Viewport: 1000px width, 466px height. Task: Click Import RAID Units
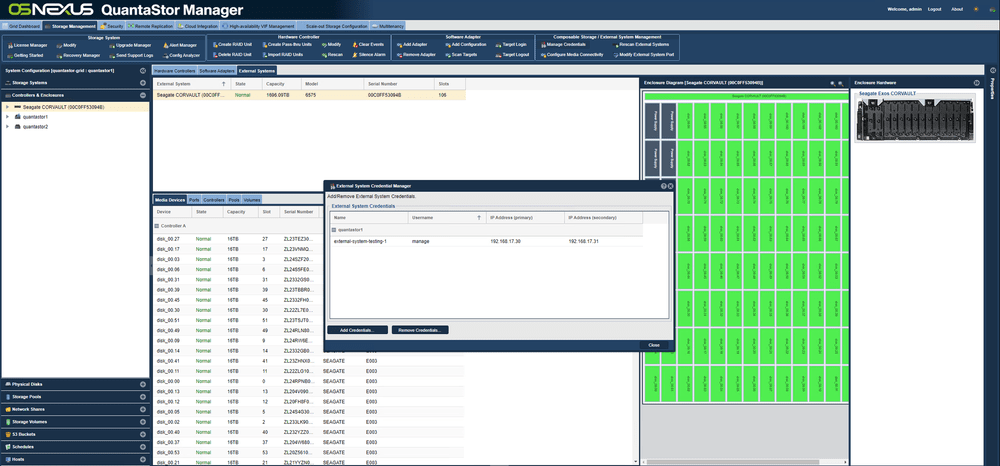tap(283, 55)
